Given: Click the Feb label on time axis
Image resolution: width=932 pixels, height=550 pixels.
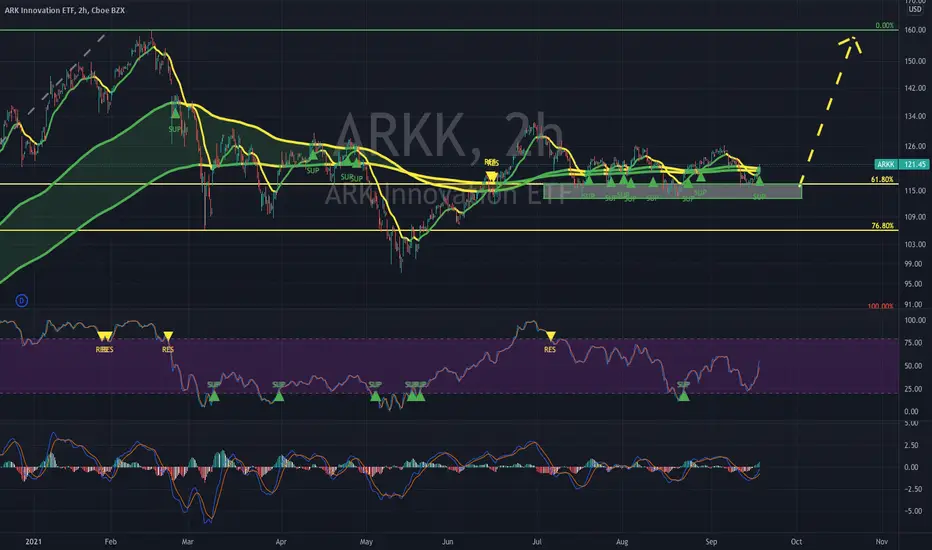Looking at the screenshot, I should (111, 542).
